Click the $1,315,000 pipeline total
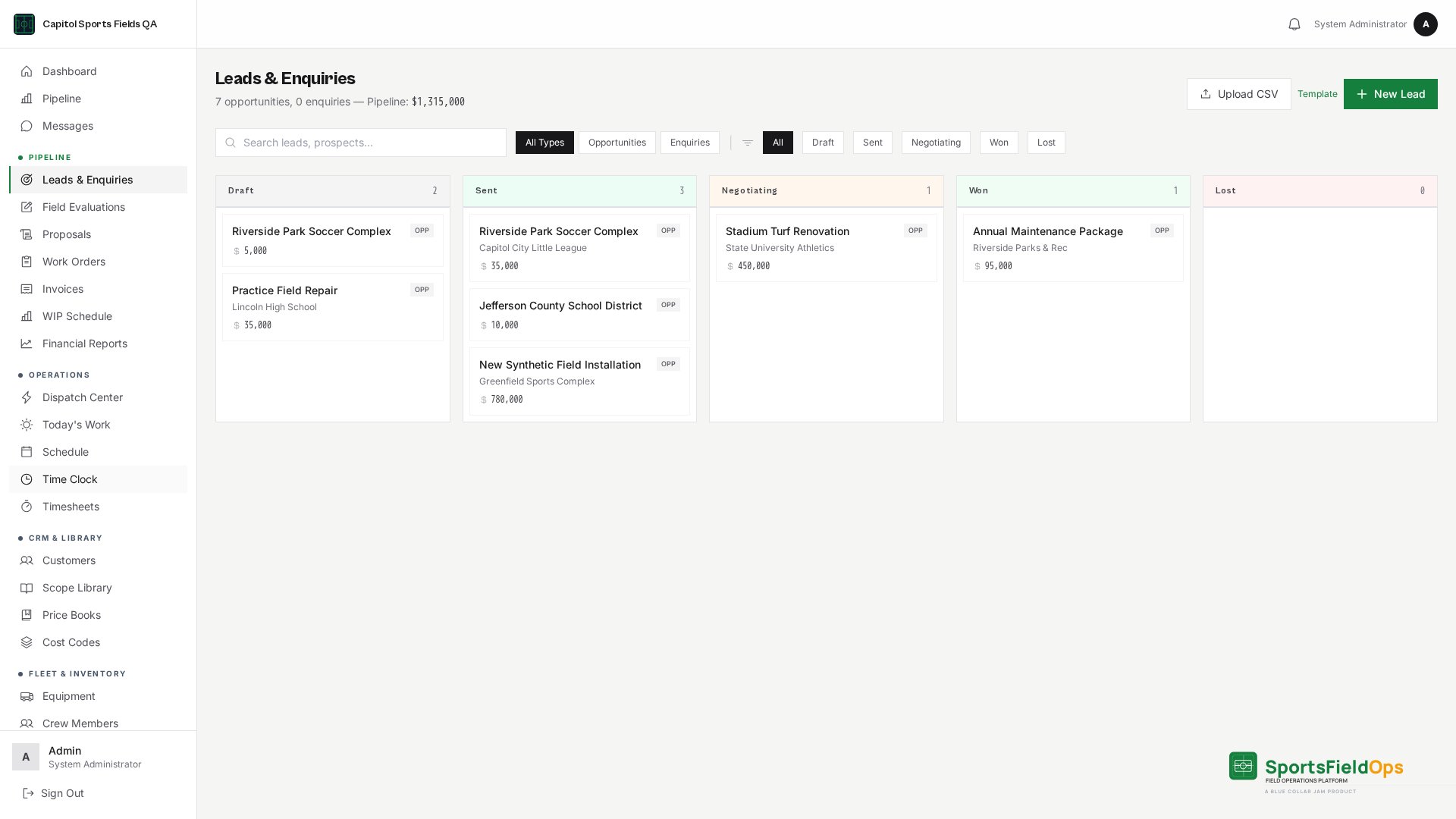The height and width of the screenshot is (819, 1456). tap(438, 102)
